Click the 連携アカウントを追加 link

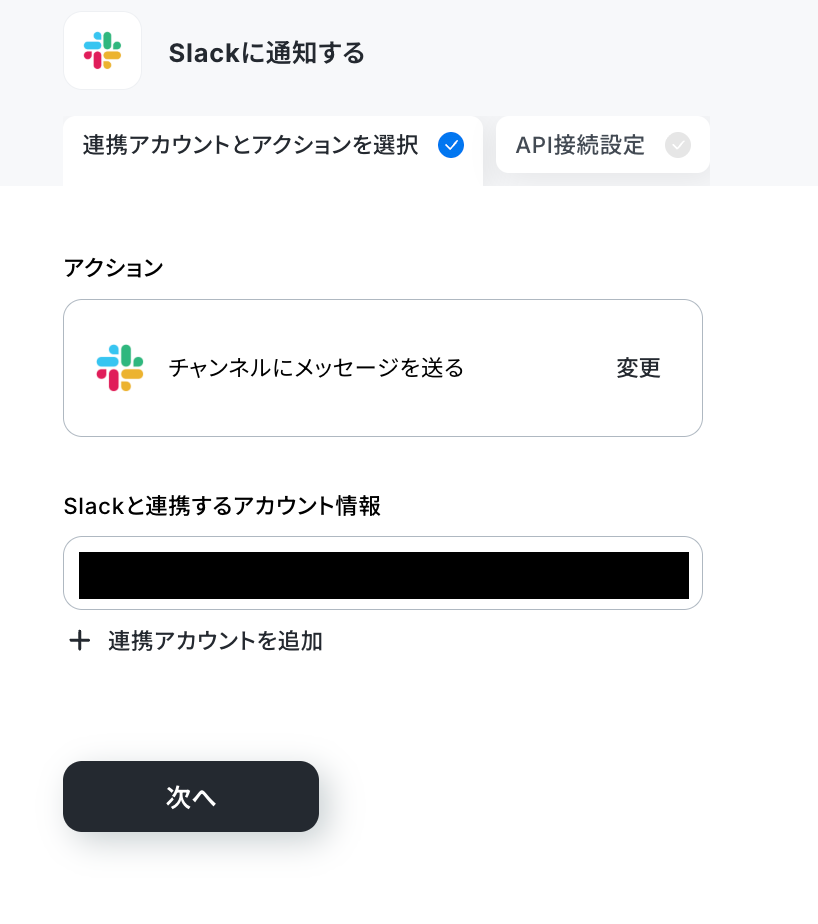pos(215,641)
